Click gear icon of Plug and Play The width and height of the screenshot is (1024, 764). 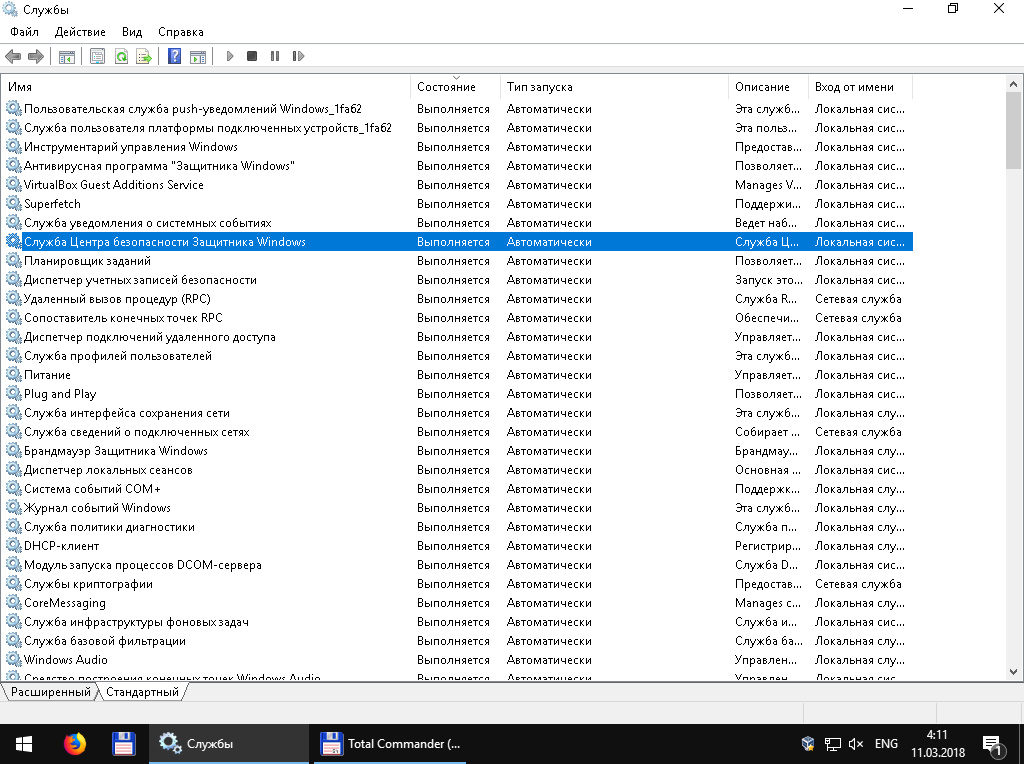14,394
